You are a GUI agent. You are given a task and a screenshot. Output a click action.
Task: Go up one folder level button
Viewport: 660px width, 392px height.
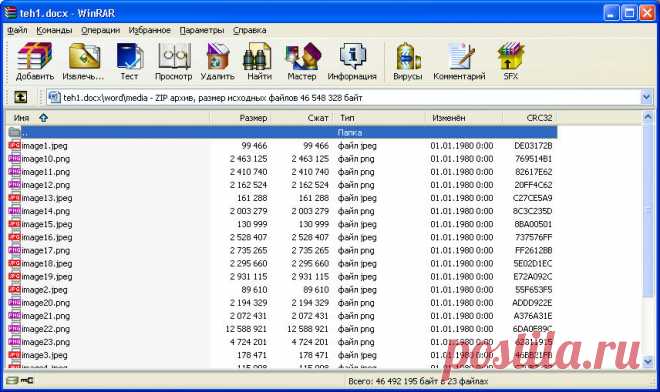tap(21, 98)
